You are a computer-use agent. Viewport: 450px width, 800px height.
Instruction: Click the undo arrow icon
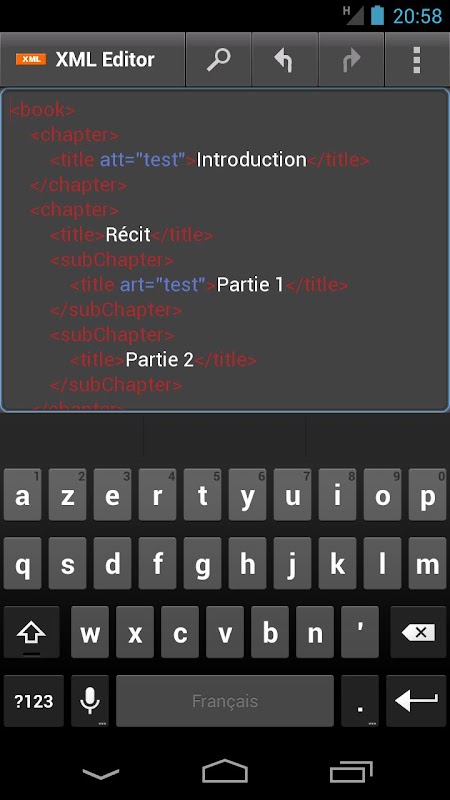pyautogui.click(x=284, y=60)
